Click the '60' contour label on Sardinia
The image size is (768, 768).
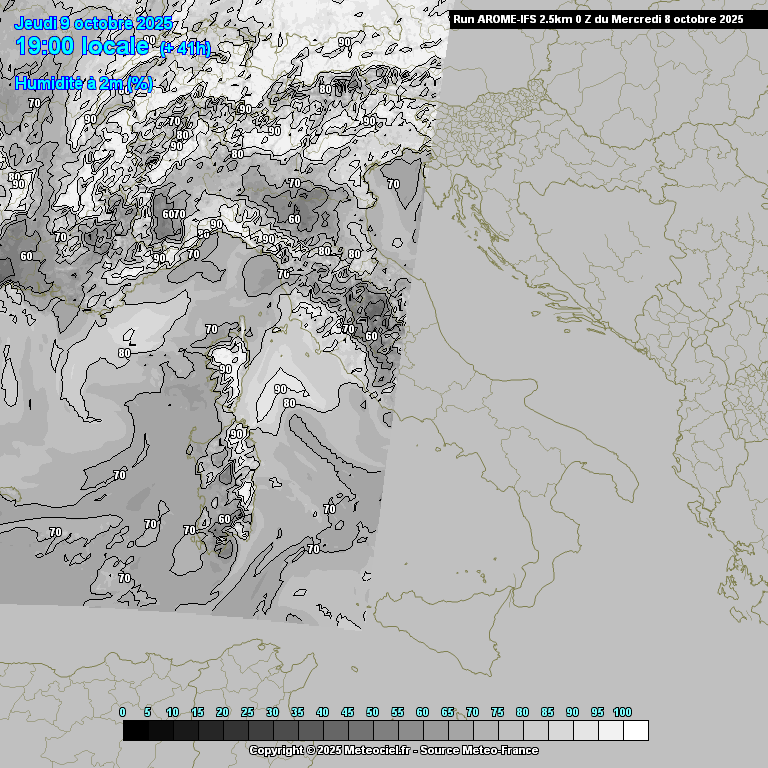coord(225,519)
